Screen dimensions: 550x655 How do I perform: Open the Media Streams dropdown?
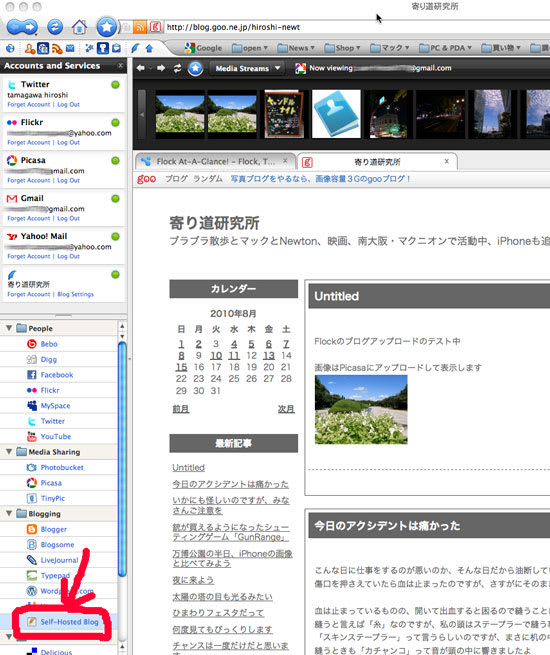coord(248,68)
